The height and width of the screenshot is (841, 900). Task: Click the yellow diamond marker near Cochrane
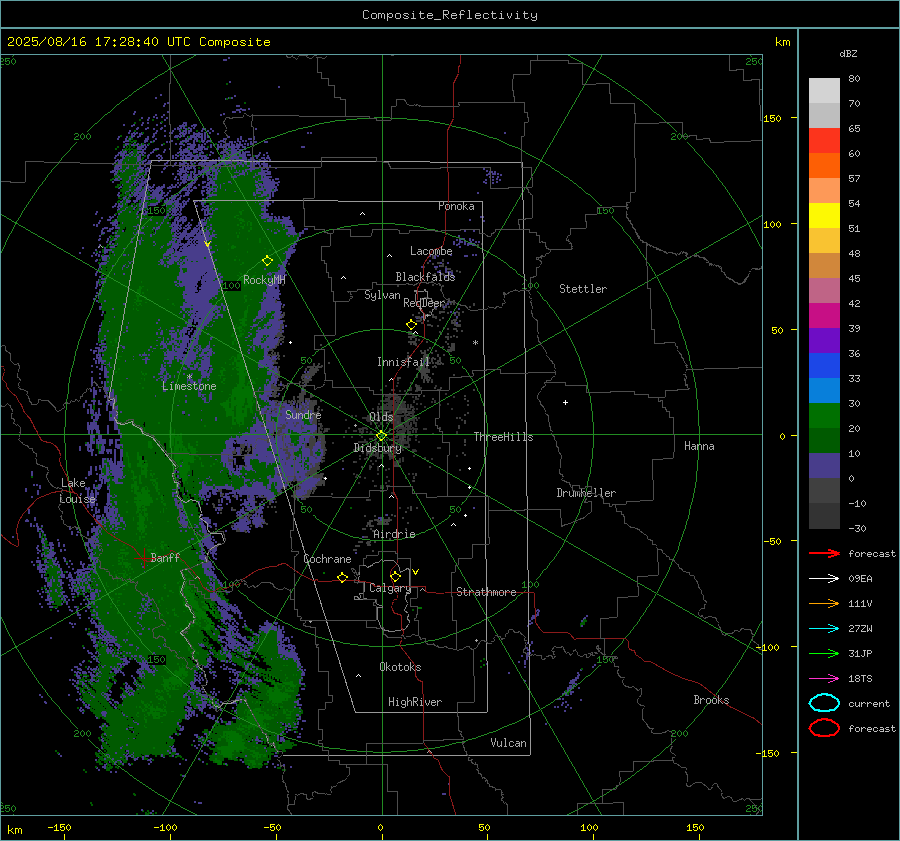(343, 577)
